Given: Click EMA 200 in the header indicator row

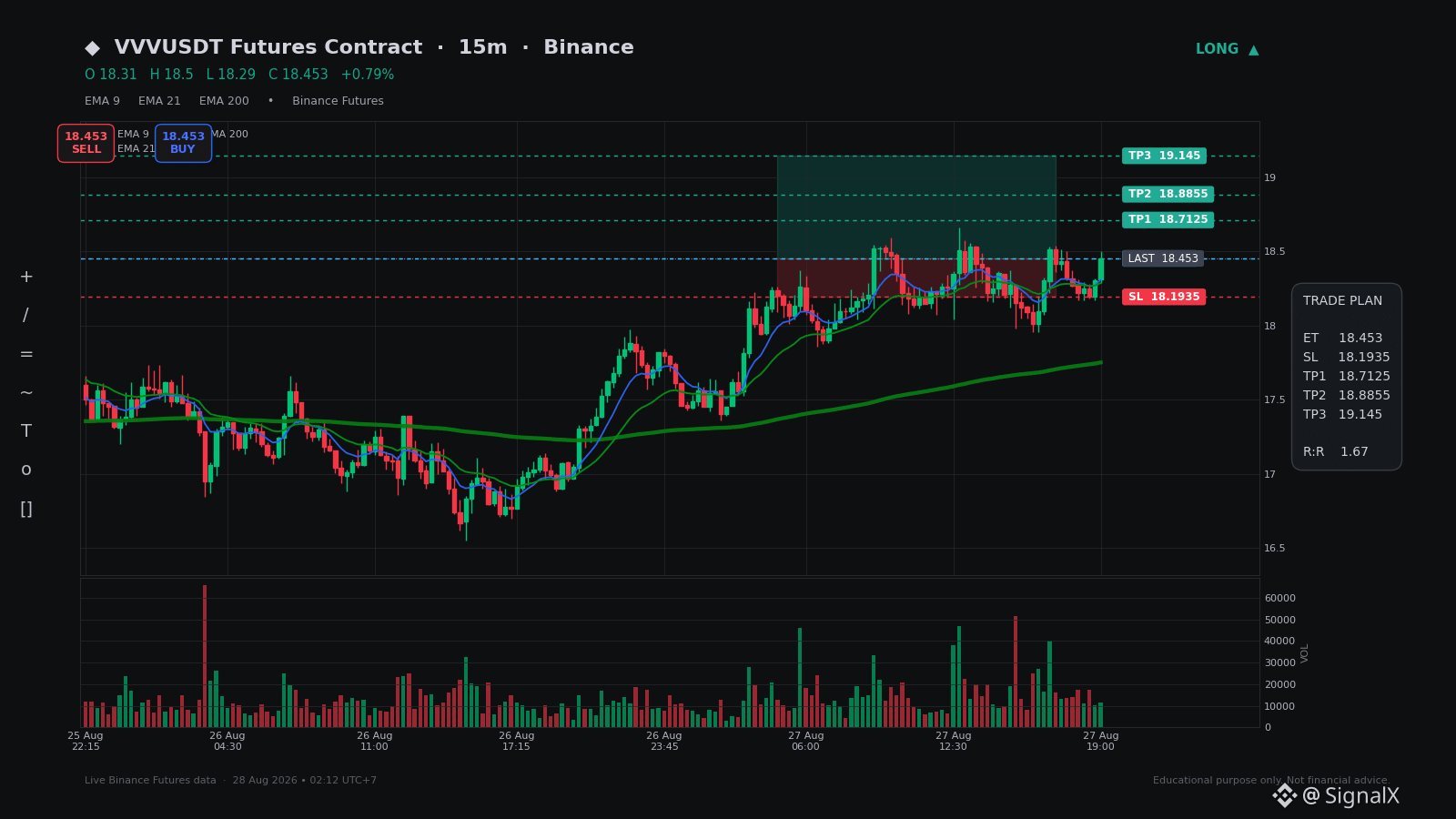Looking at the screenshot, I should [x=224, y=101].
